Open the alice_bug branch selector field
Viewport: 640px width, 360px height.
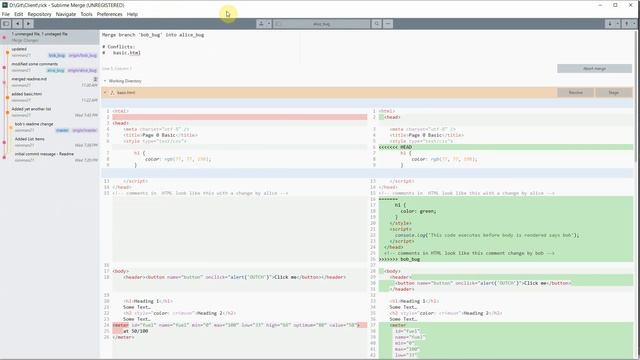click(322, 24)
